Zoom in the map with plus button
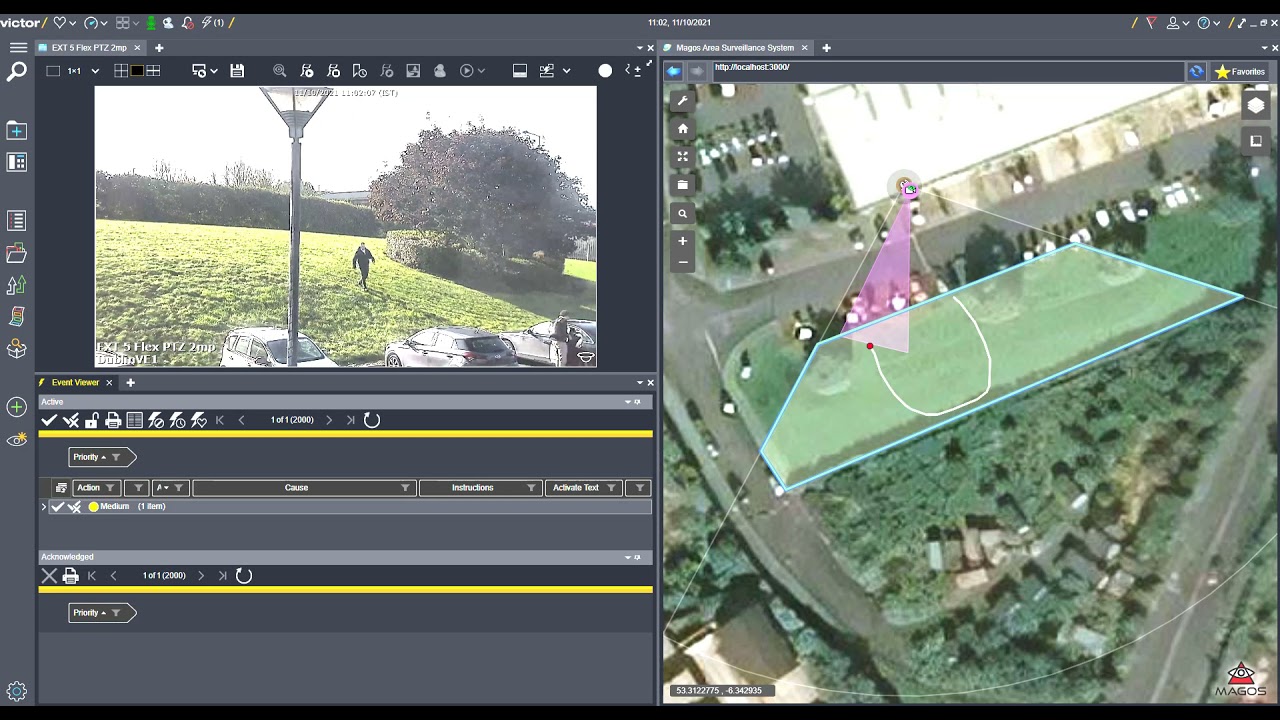This screenshot has height=720, width=1280. (x=683, y=241)
